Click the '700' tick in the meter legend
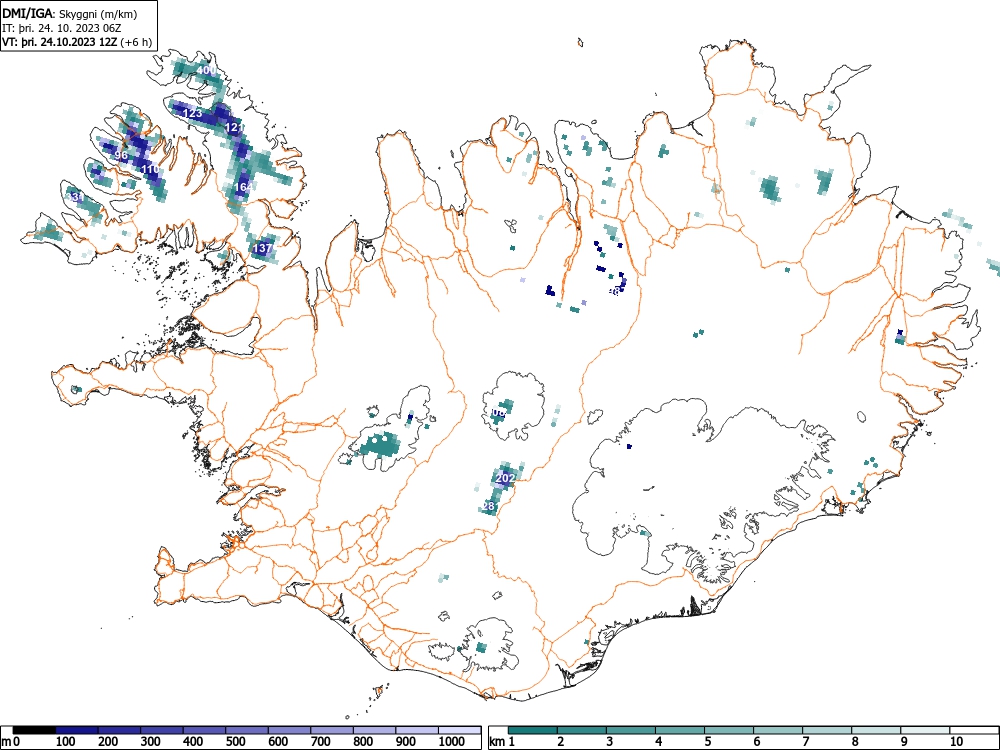Screen dimensions: 1000x750 pos(321,742)
